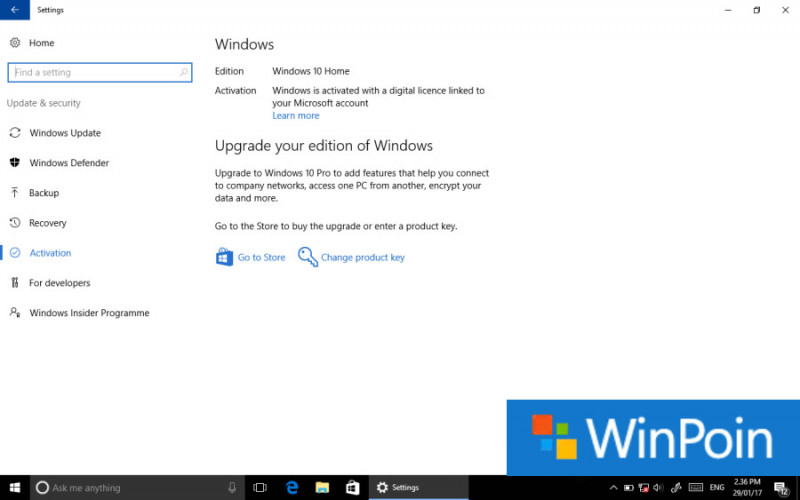Click the magnifier icon in search box
800x500 pixels.
click(x=184, y=72)
